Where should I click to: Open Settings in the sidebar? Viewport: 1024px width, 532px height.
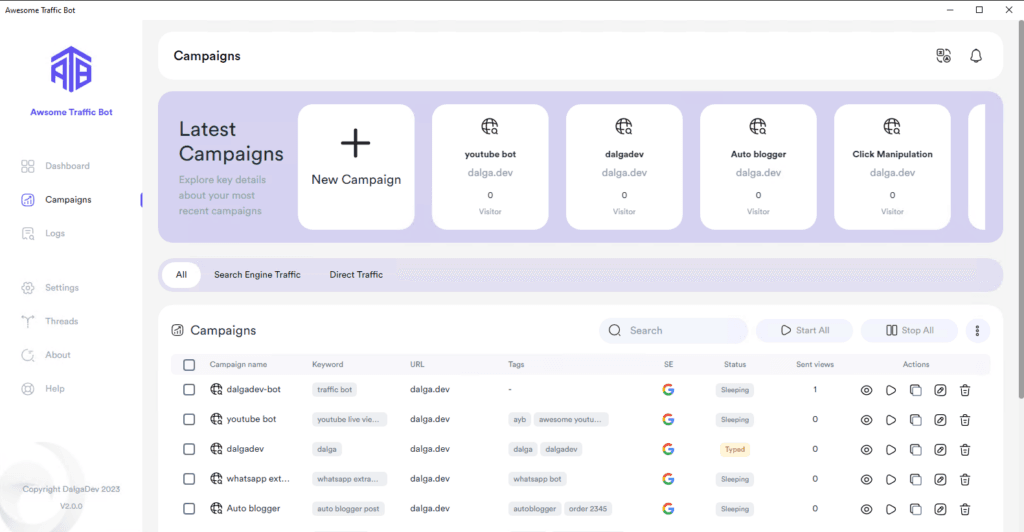pyautogui.click(x=50, y=288)
